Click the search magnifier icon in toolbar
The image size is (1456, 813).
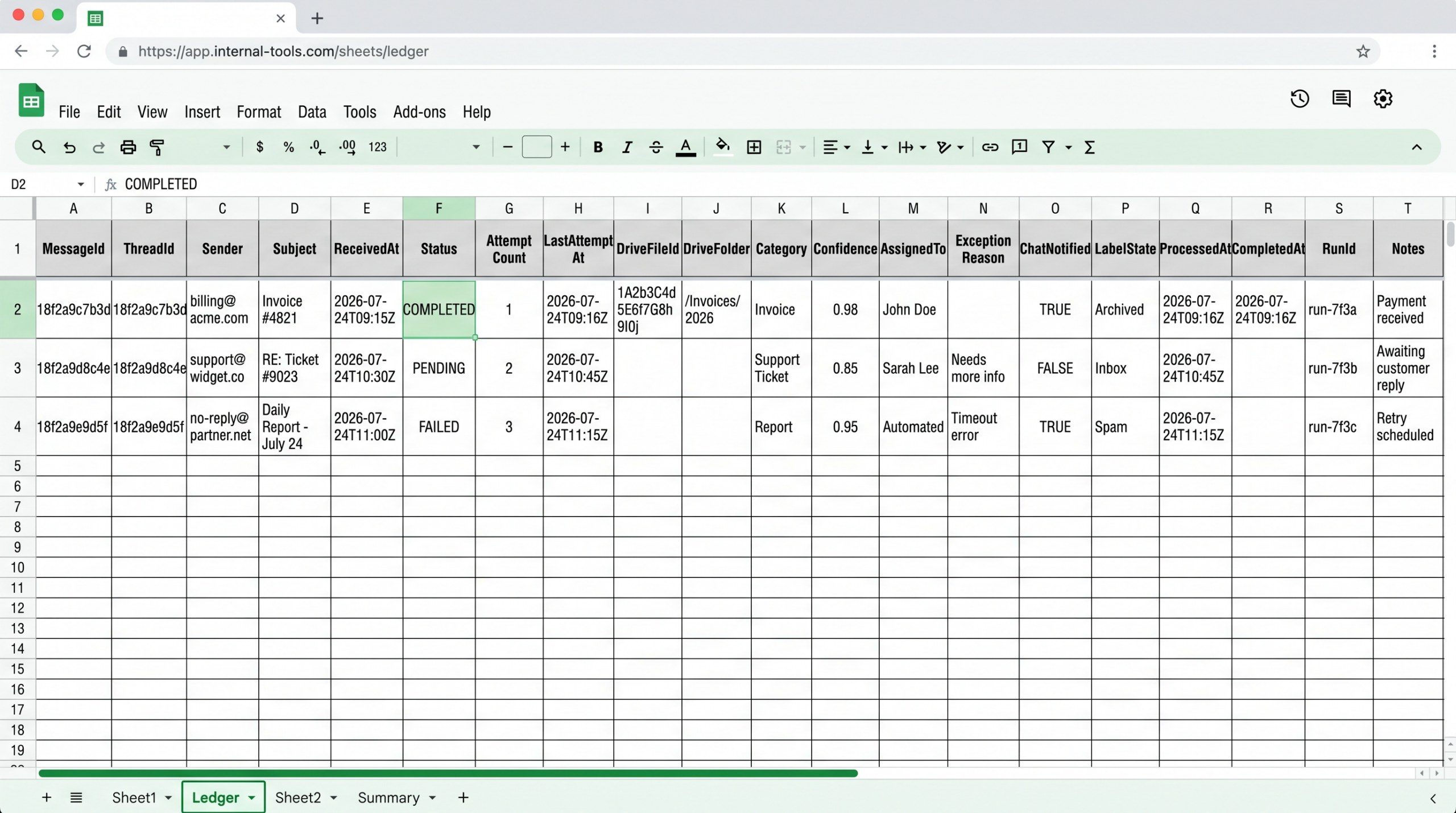[39, 147]
